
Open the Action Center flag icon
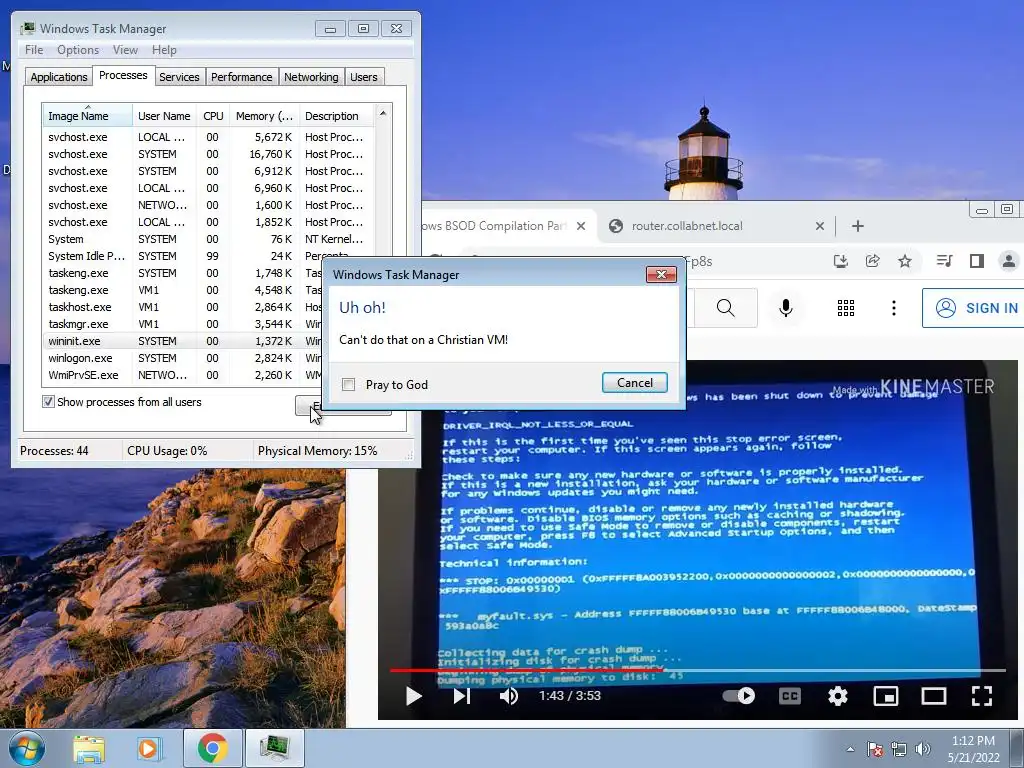pos(874,749)
